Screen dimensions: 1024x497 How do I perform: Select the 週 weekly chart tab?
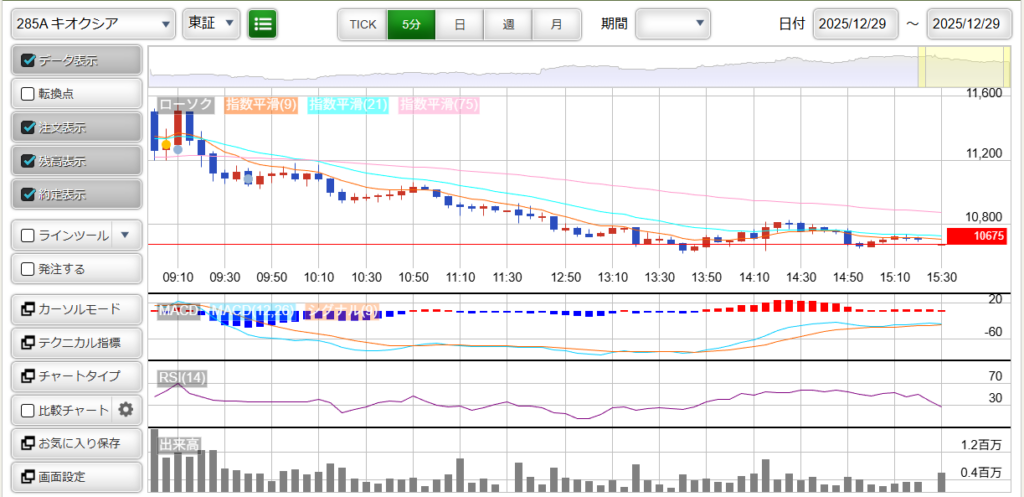pyautogui.click(x=508, y=23)
